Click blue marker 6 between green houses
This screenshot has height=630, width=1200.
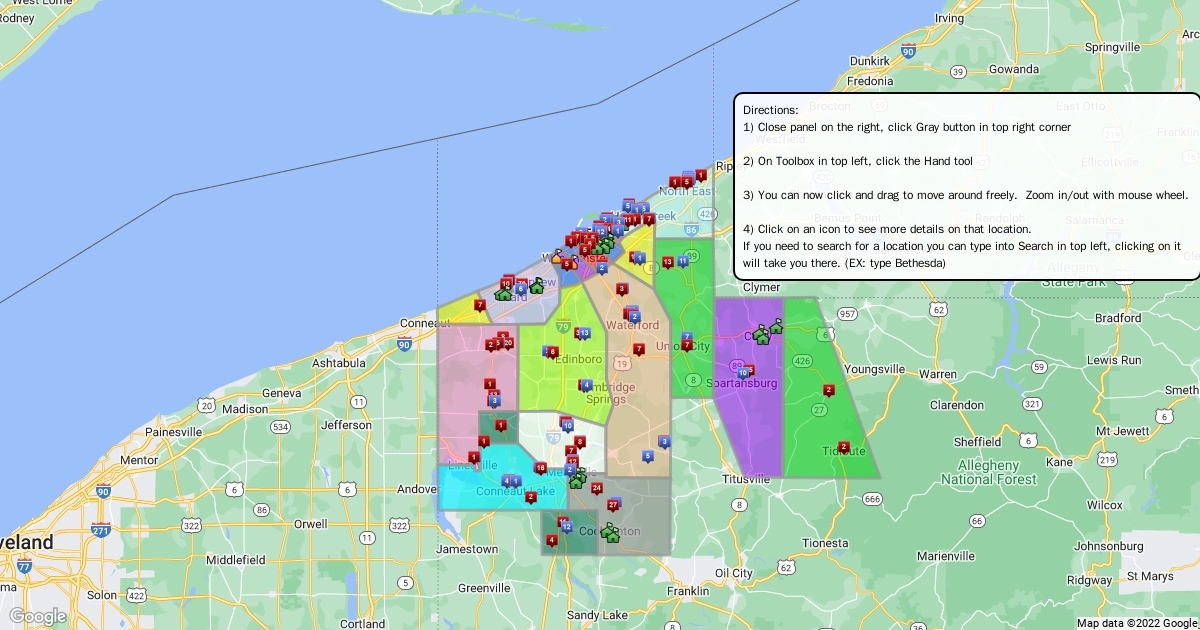520,288
